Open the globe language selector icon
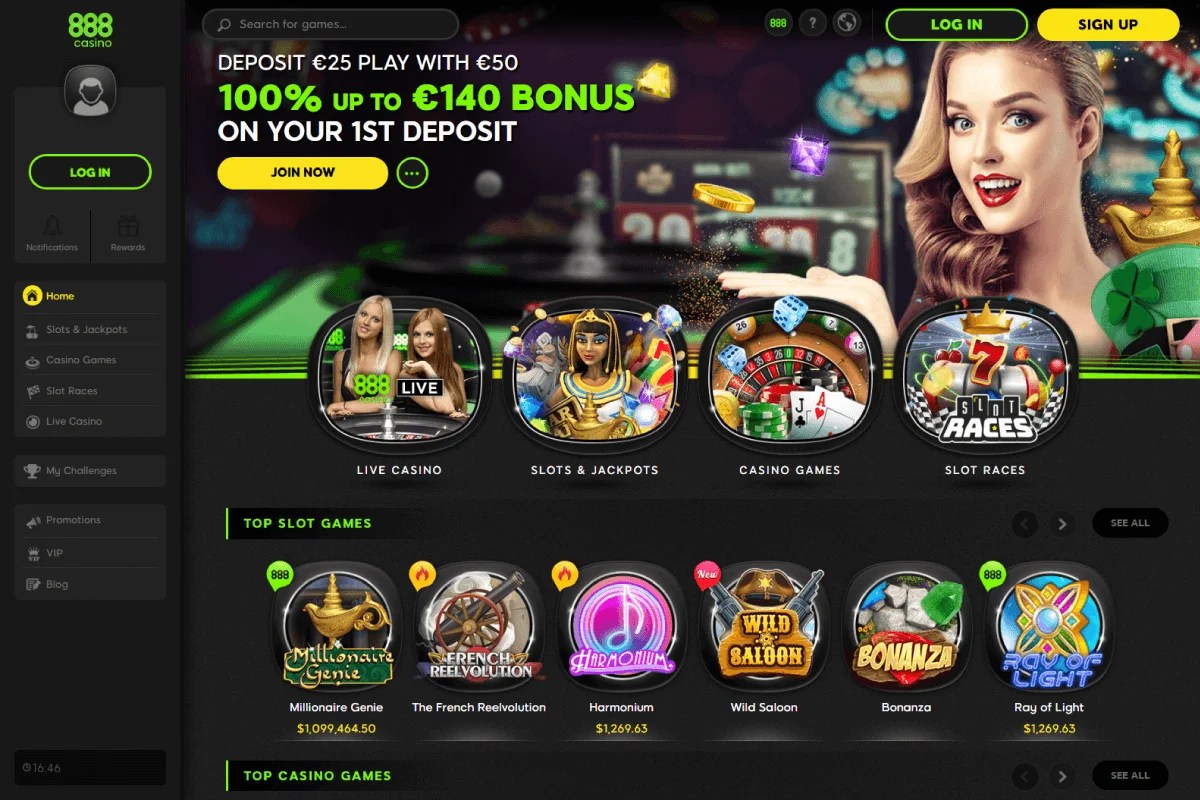The height and width of the screenshot is (800, 1200). click(x=846, y=23)
